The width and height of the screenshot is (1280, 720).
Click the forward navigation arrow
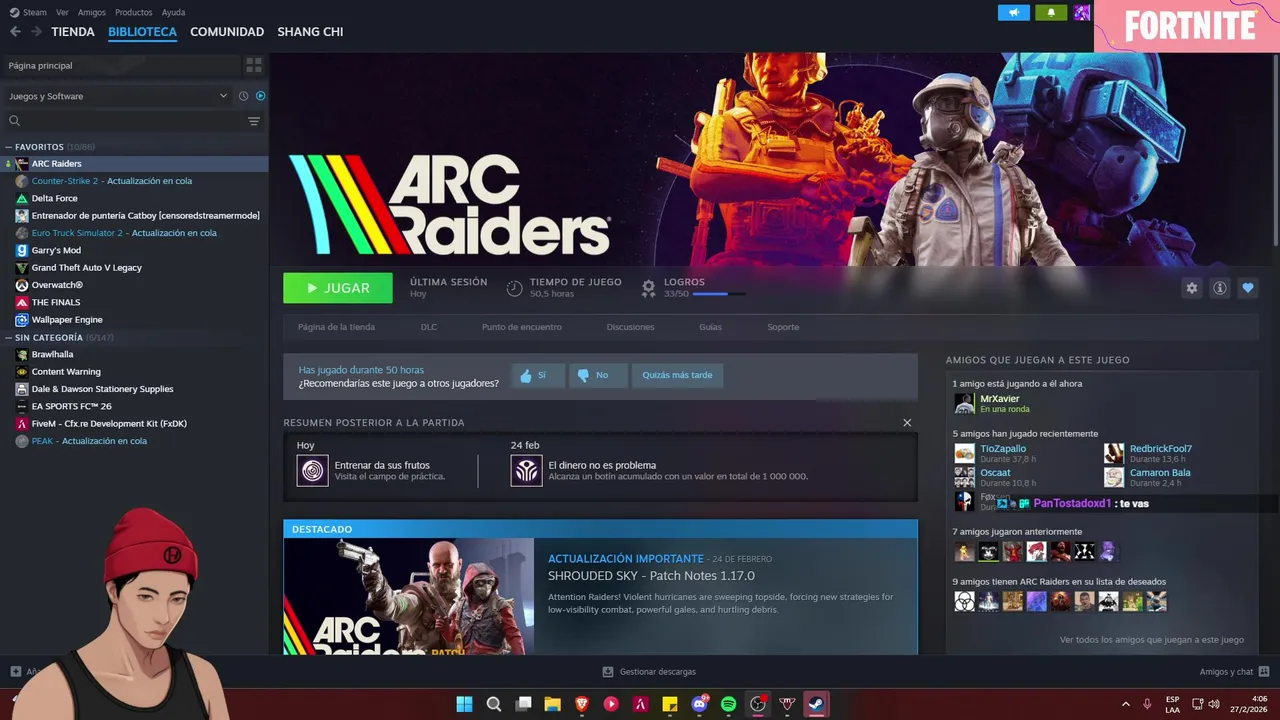[36, 32]
